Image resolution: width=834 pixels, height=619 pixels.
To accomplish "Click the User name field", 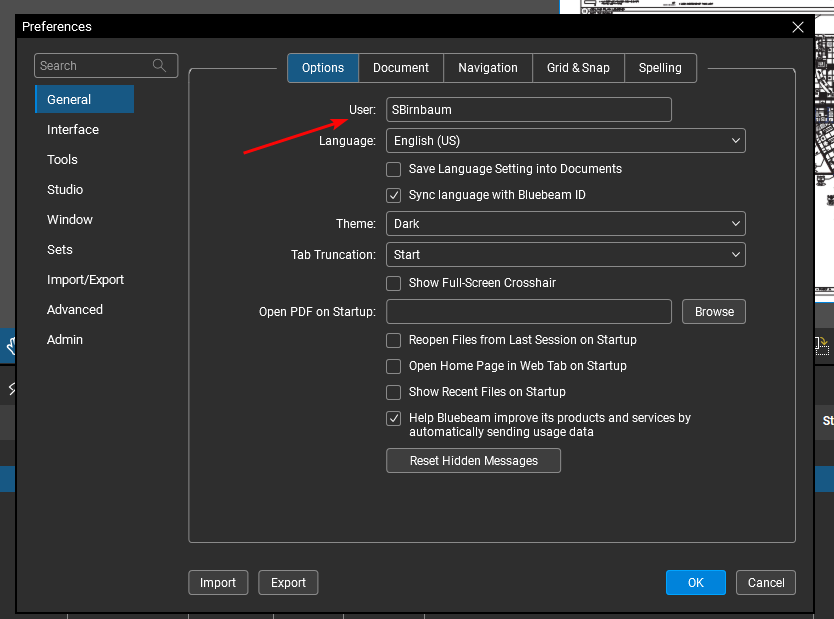I will coord(529,110).
